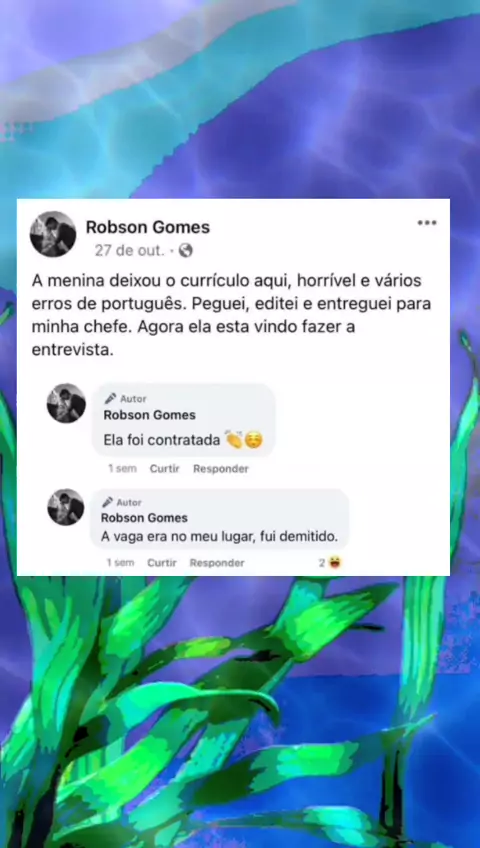Click the Robson Gomes name on the first comment
Image resolution: width=480 pixels, height=848 pixels.
(x=150, y=415)
